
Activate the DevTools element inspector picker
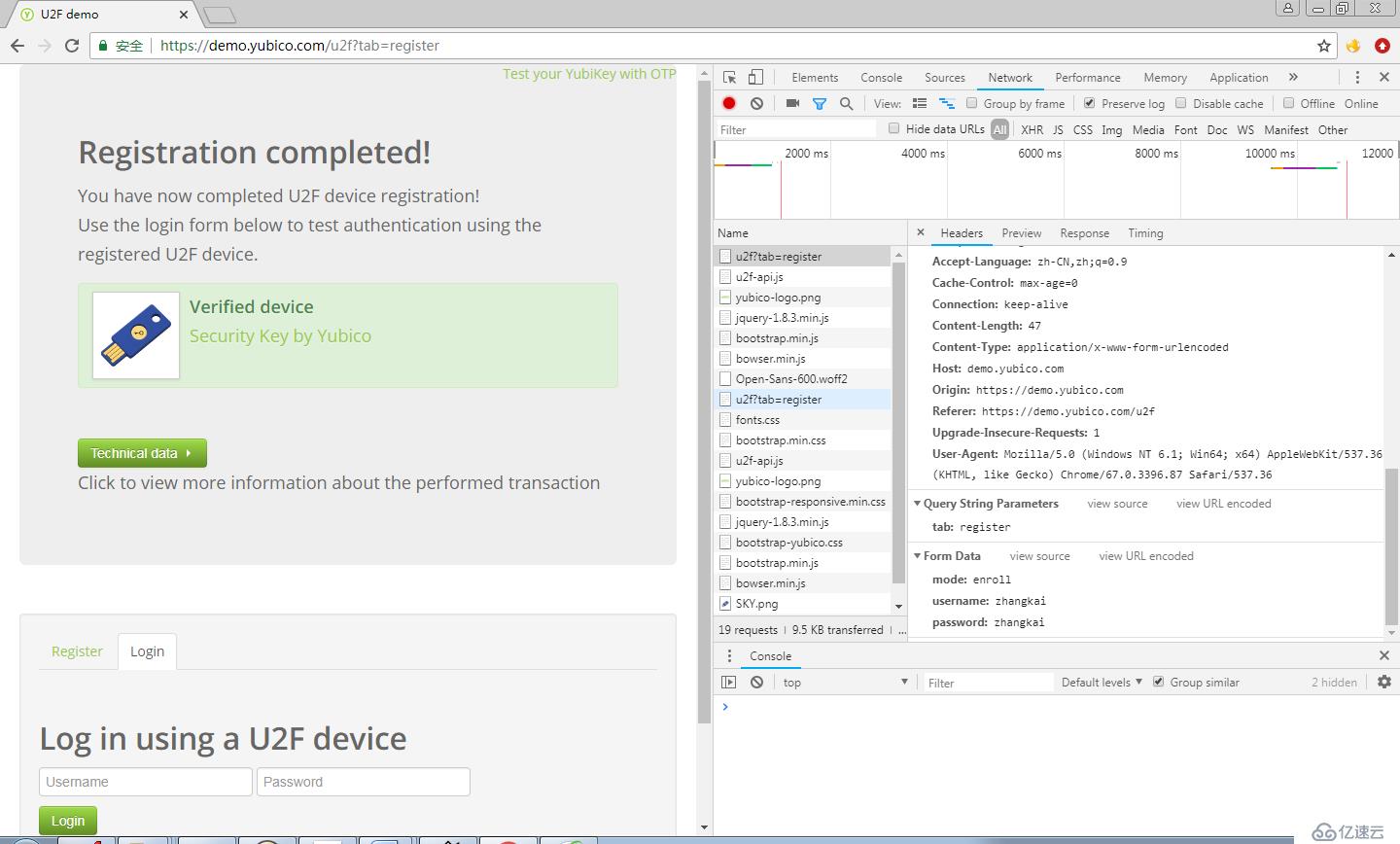tap(729, 77)
